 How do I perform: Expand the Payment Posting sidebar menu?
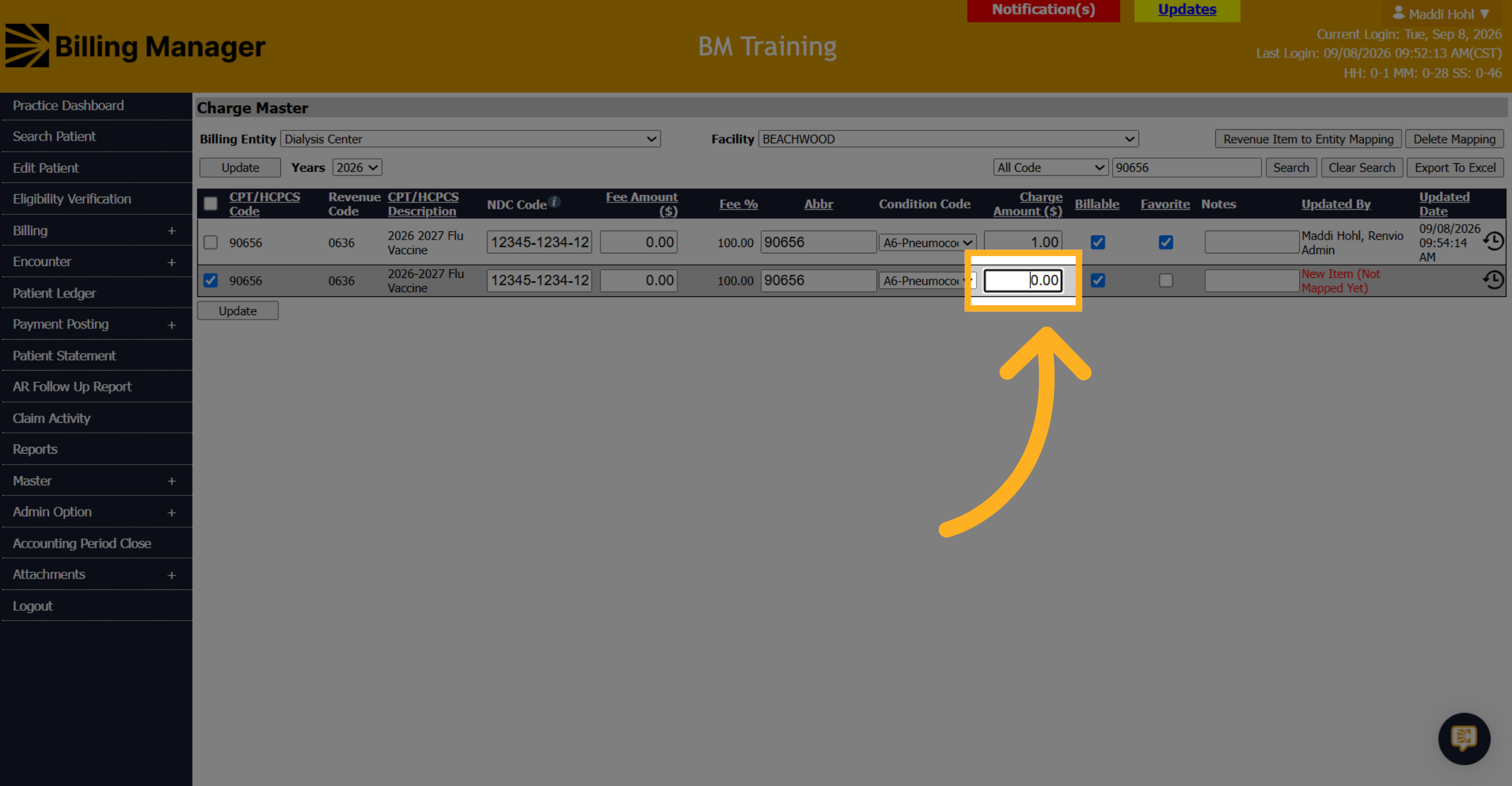tap(171, 325)
